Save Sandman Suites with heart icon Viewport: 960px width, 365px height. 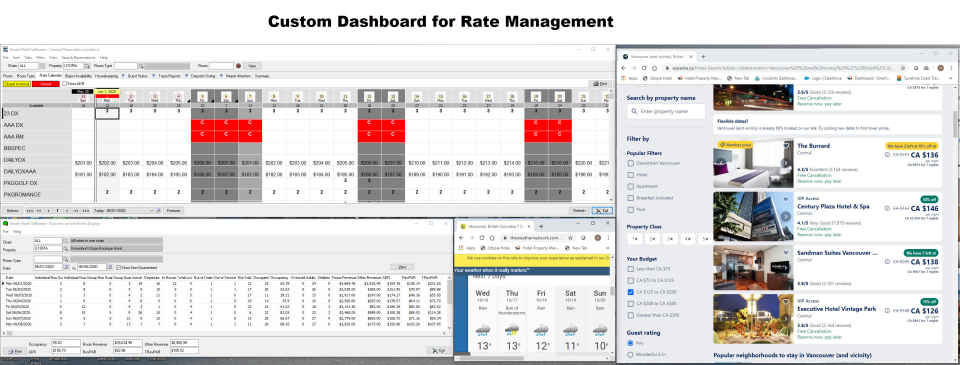(x=786, y=252)
